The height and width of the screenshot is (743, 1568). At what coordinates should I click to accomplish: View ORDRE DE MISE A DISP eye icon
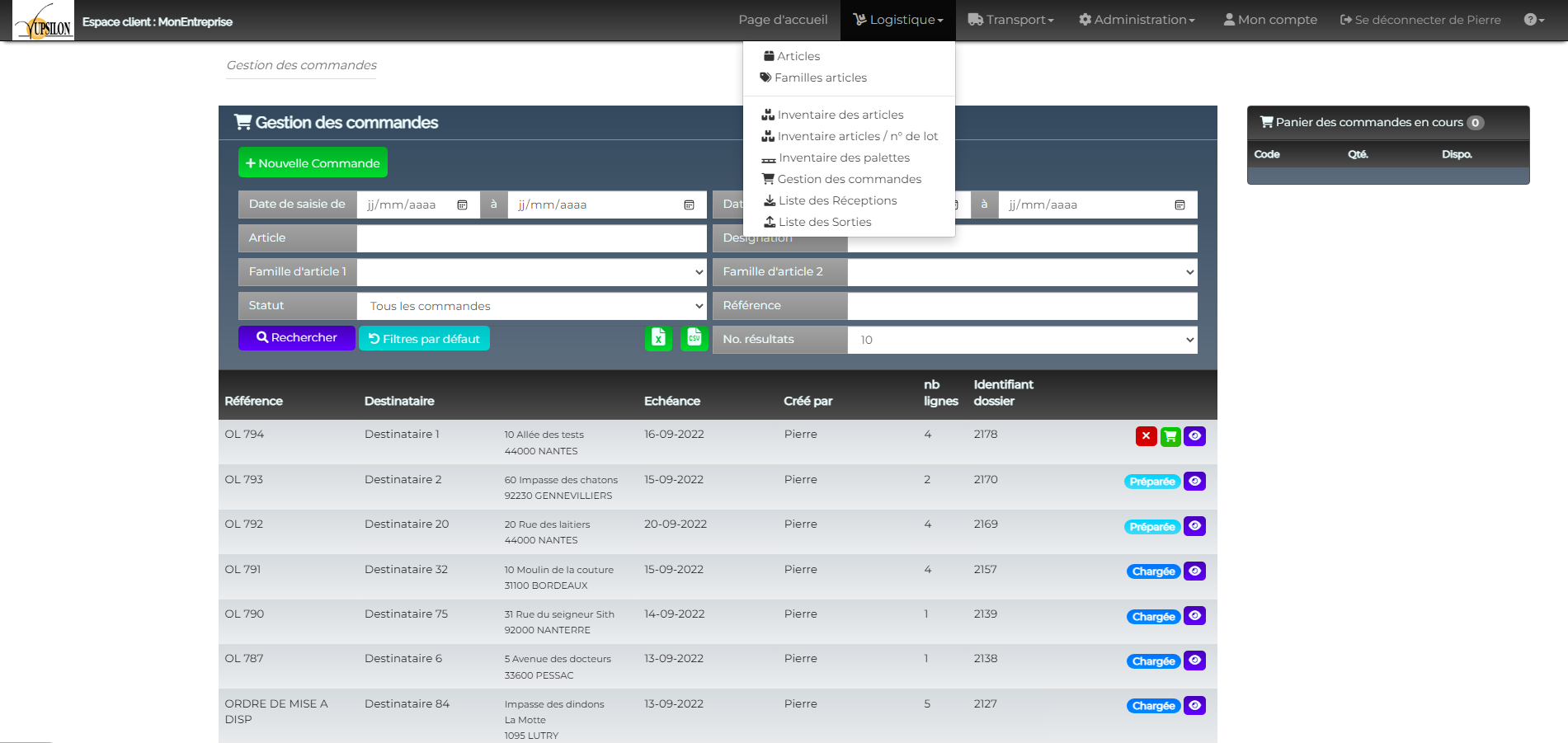point(1194,705)
